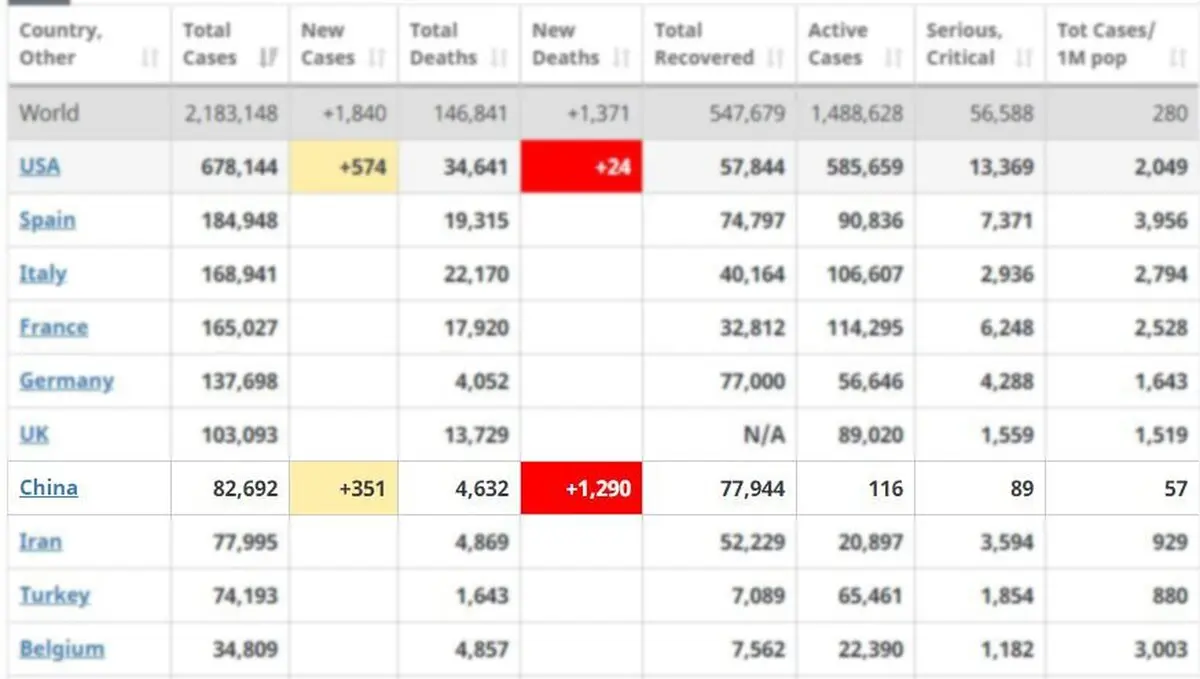The image size is (1200, 679).
Task: Open the Germany country link
Action: tap(66, 381)
